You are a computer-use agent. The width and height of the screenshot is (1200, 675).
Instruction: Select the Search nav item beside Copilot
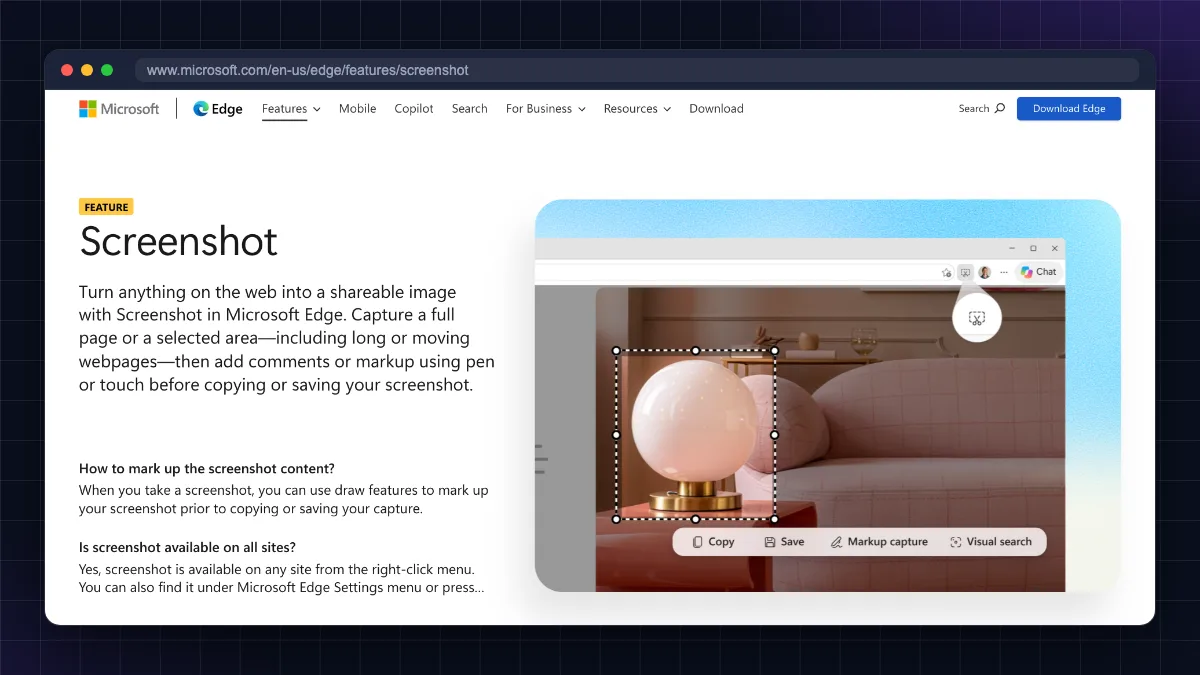click(x=469, y=109)
